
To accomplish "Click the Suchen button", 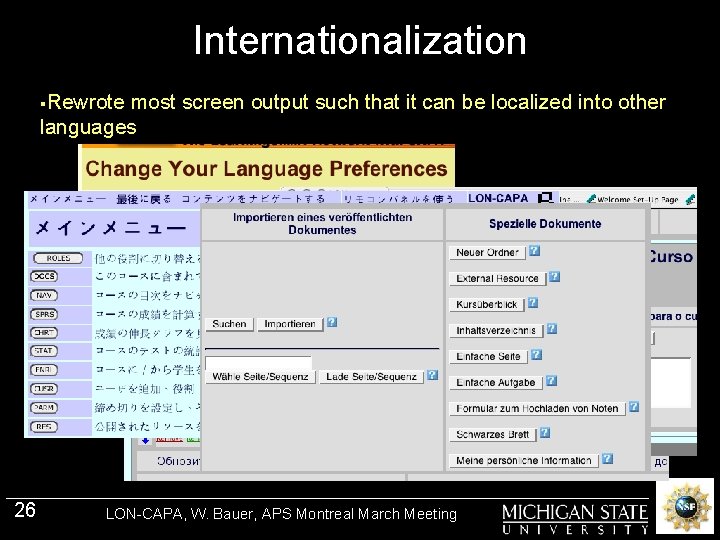I will click(x=229, y=324).
